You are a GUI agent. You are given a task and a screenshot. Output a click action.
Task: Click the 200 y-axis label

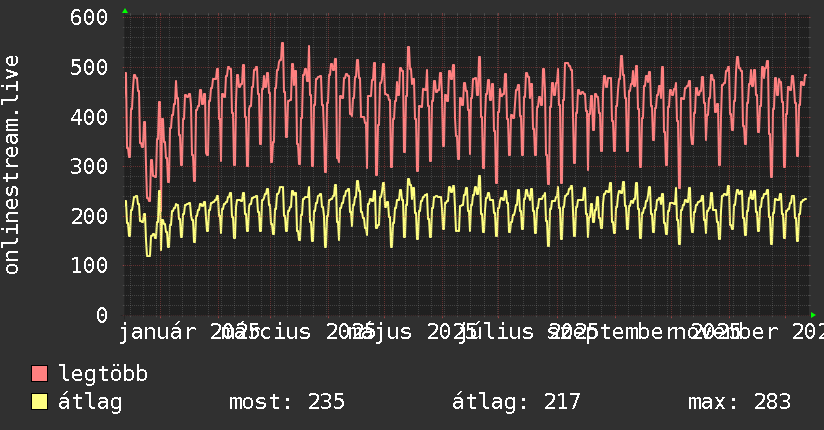tap(89, 216)
